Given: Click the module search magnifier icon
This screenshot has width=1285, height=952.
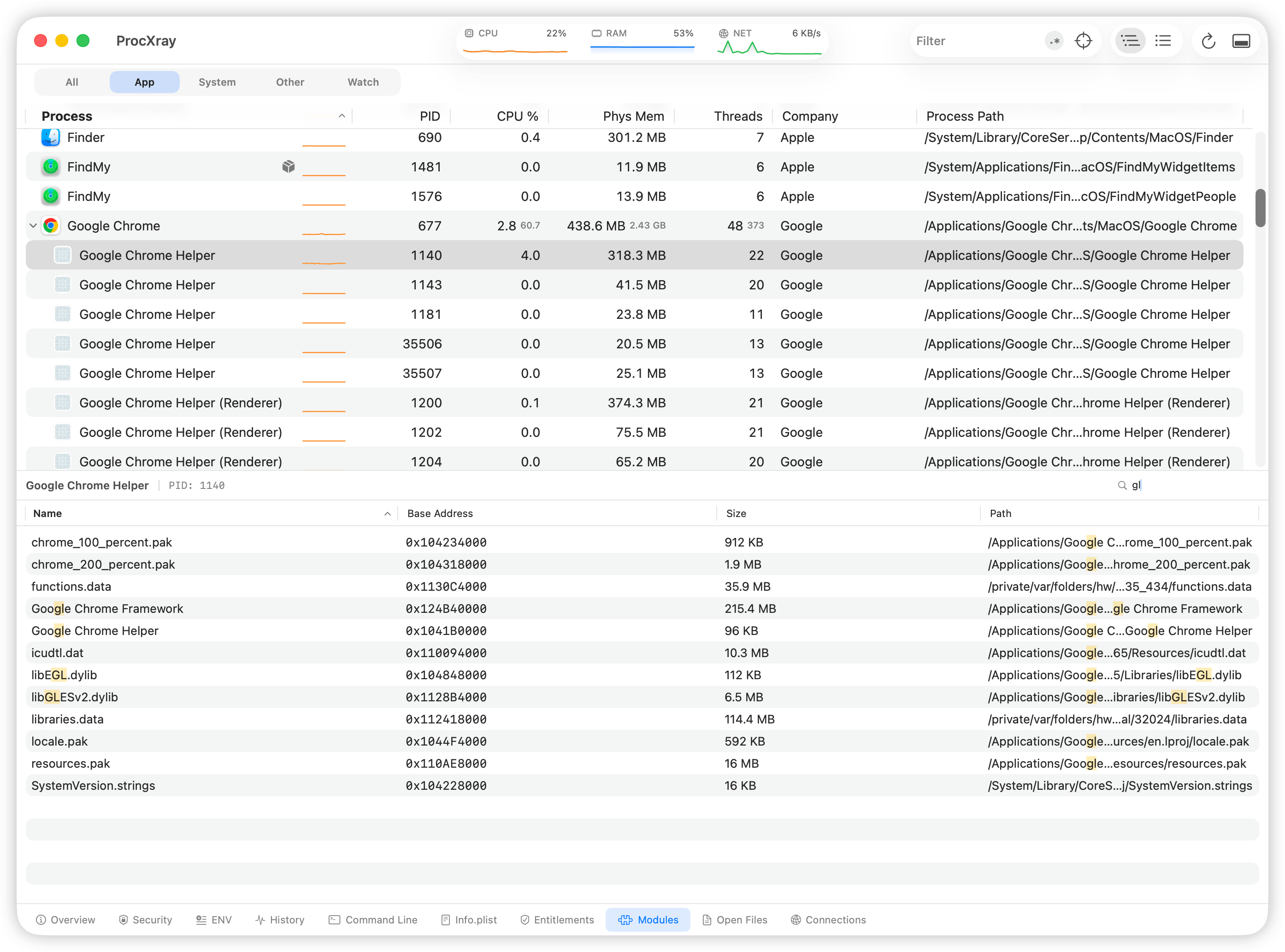Looking at the screenshot, I should (x=1122, y=485).
